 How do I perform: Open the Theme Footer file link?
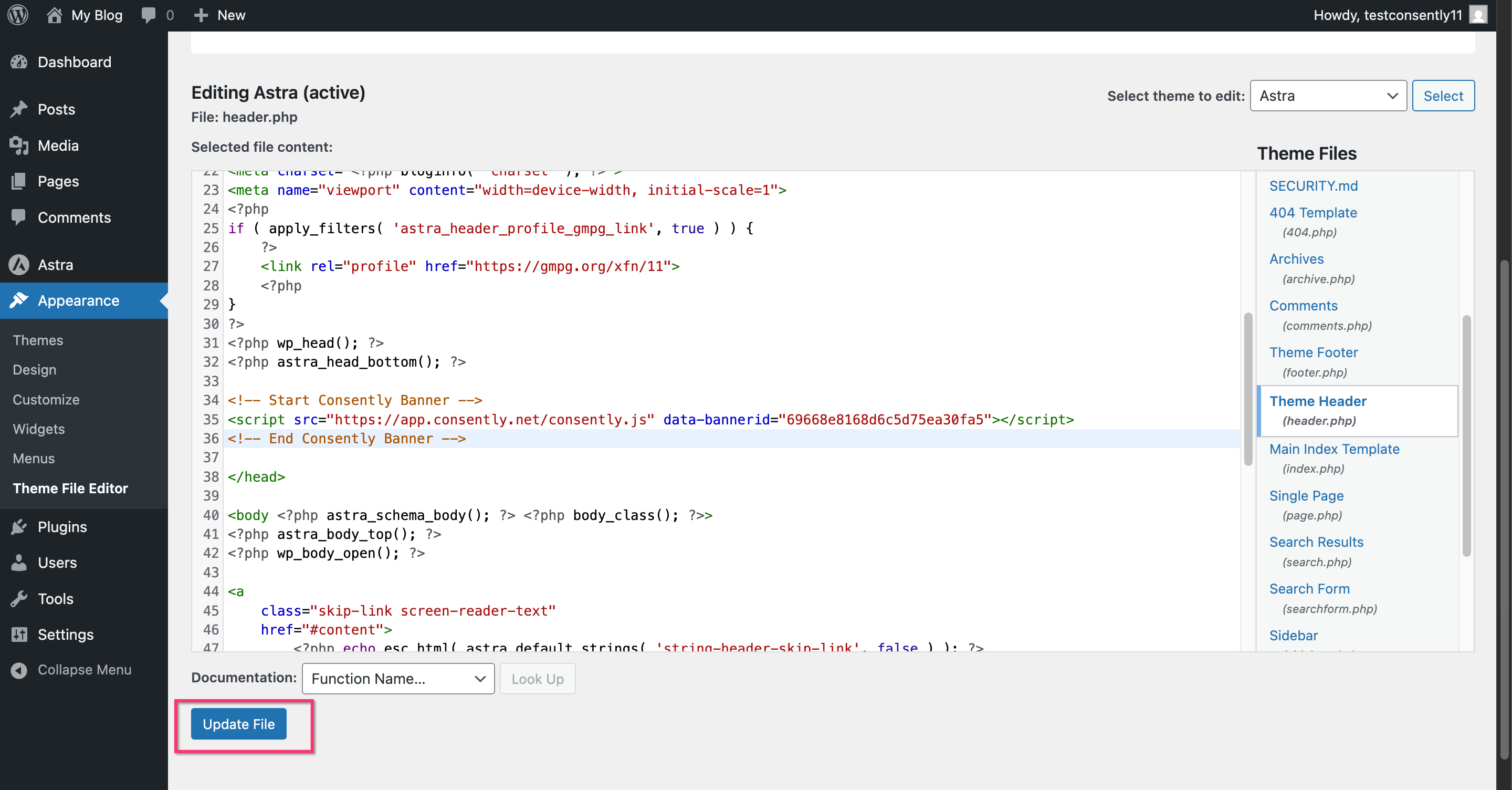tap(1313, 352)
